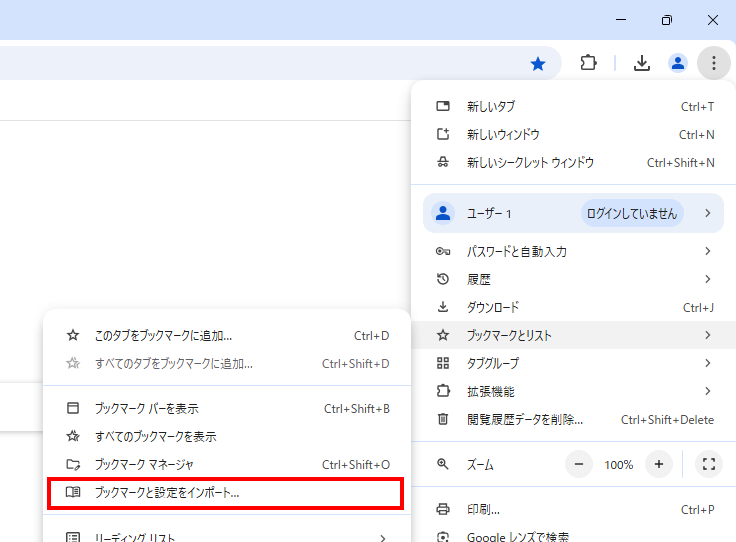Open the Downloads tray icon in toolbar

point(642,63)
